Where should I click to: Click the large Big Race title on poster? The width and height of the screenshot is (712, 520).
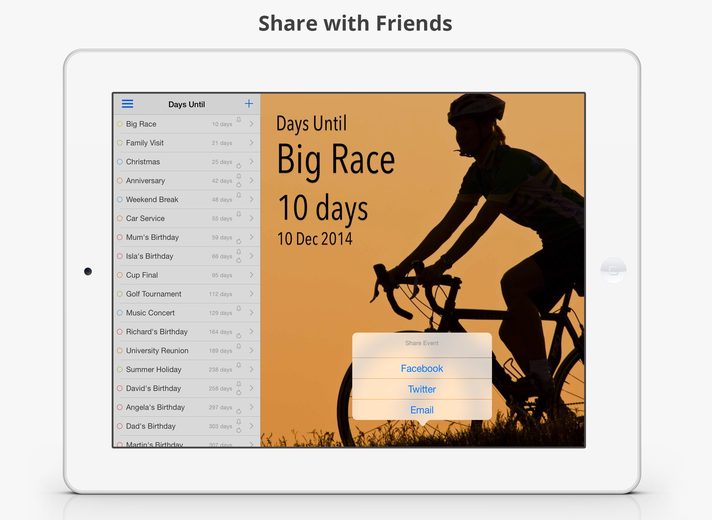click(x=336, y=160)
